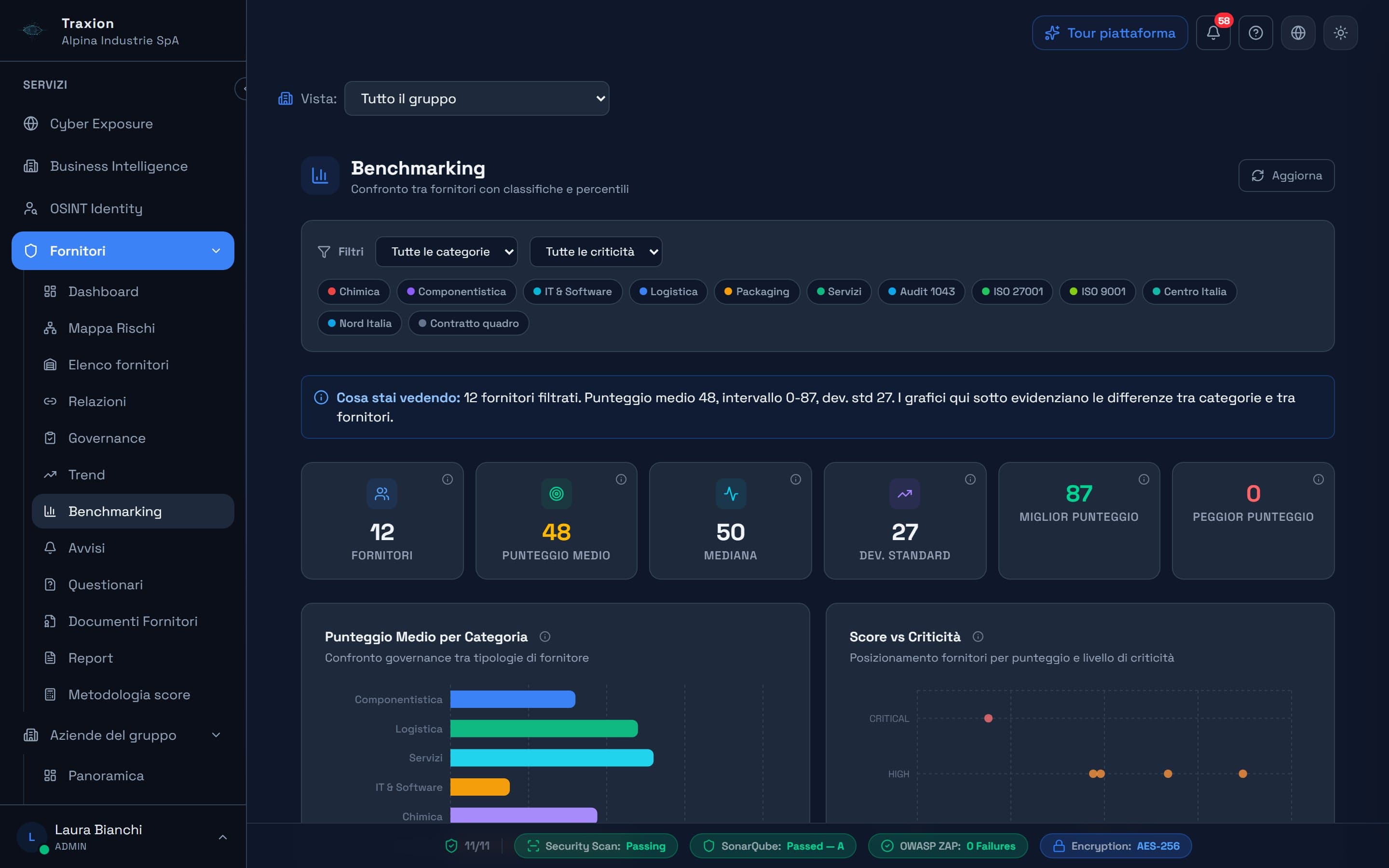Open Cyber Exposure in sidebar
The image size is (1389, 868).
tap(123, 124)
